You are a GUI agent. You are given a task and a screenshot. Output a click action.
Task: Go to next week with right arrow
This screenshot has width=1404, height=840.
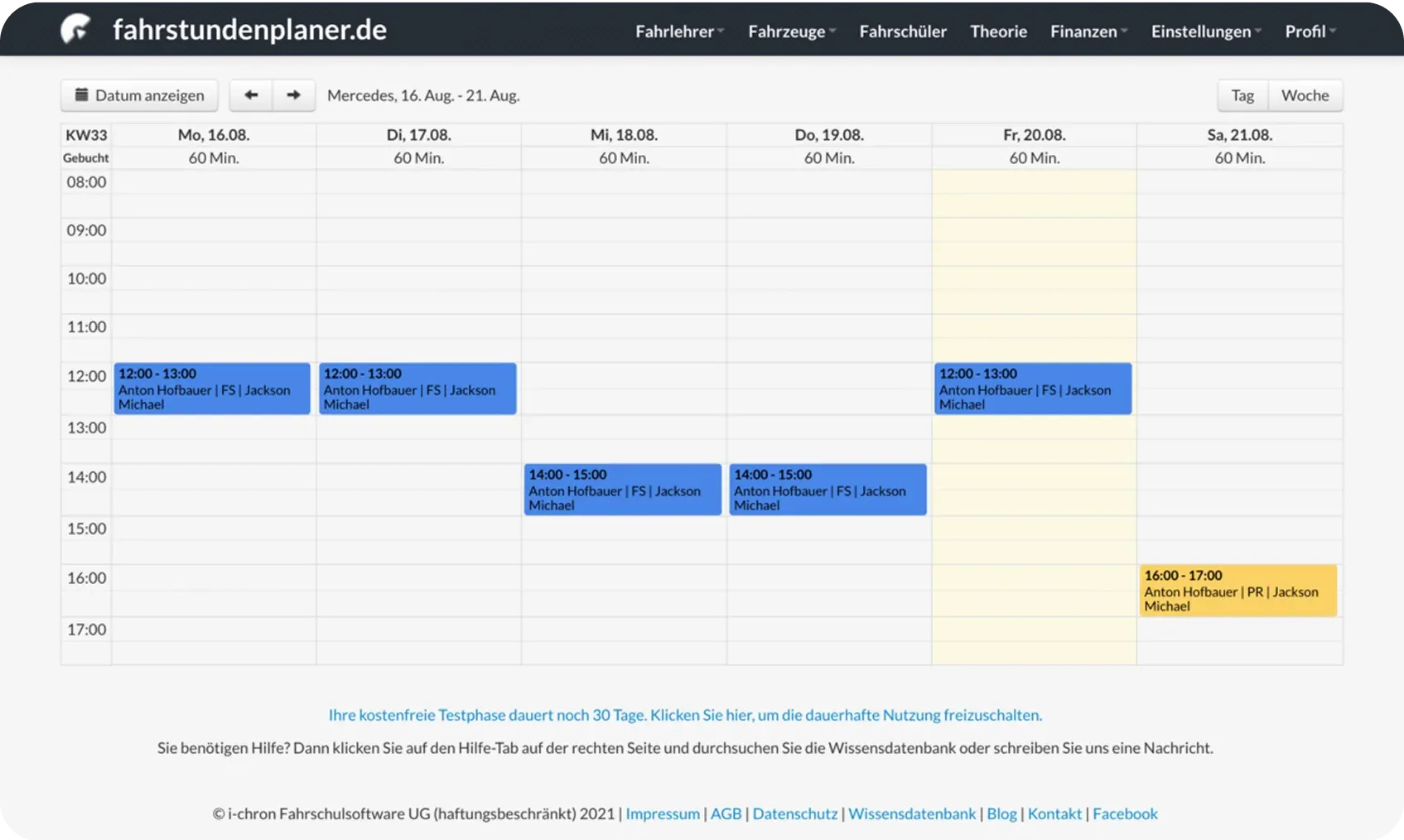pyautogui.click(x=293, y=95)
